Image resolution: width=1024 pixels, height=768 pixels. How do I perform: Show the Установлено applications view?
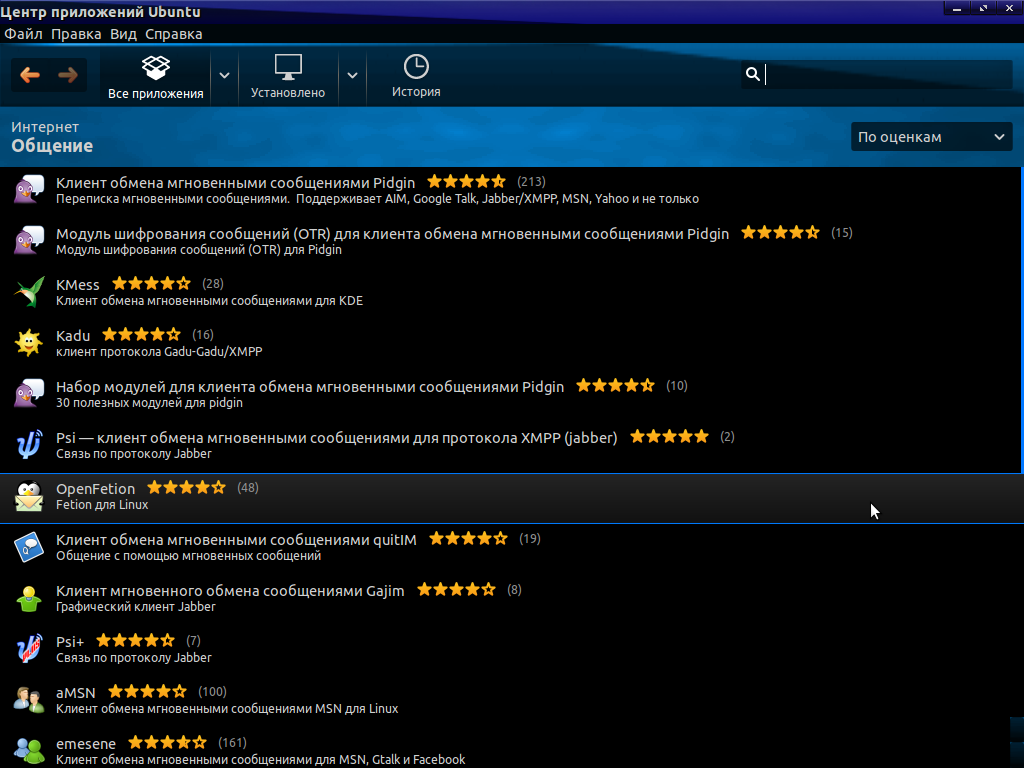click(288, 77)
